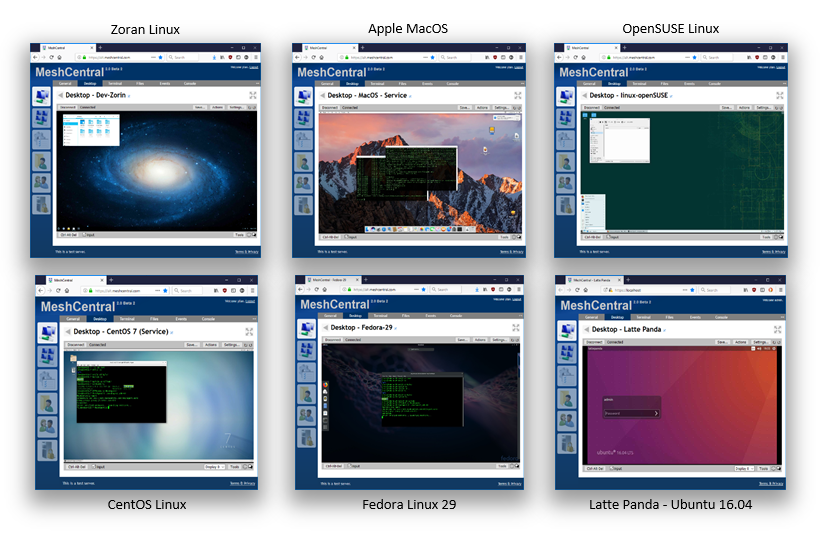Open Display dropdown in CentOS 7 window
The width and height of the screenshot is (820, 537).
pyautogui.click(x=214, y=466)
